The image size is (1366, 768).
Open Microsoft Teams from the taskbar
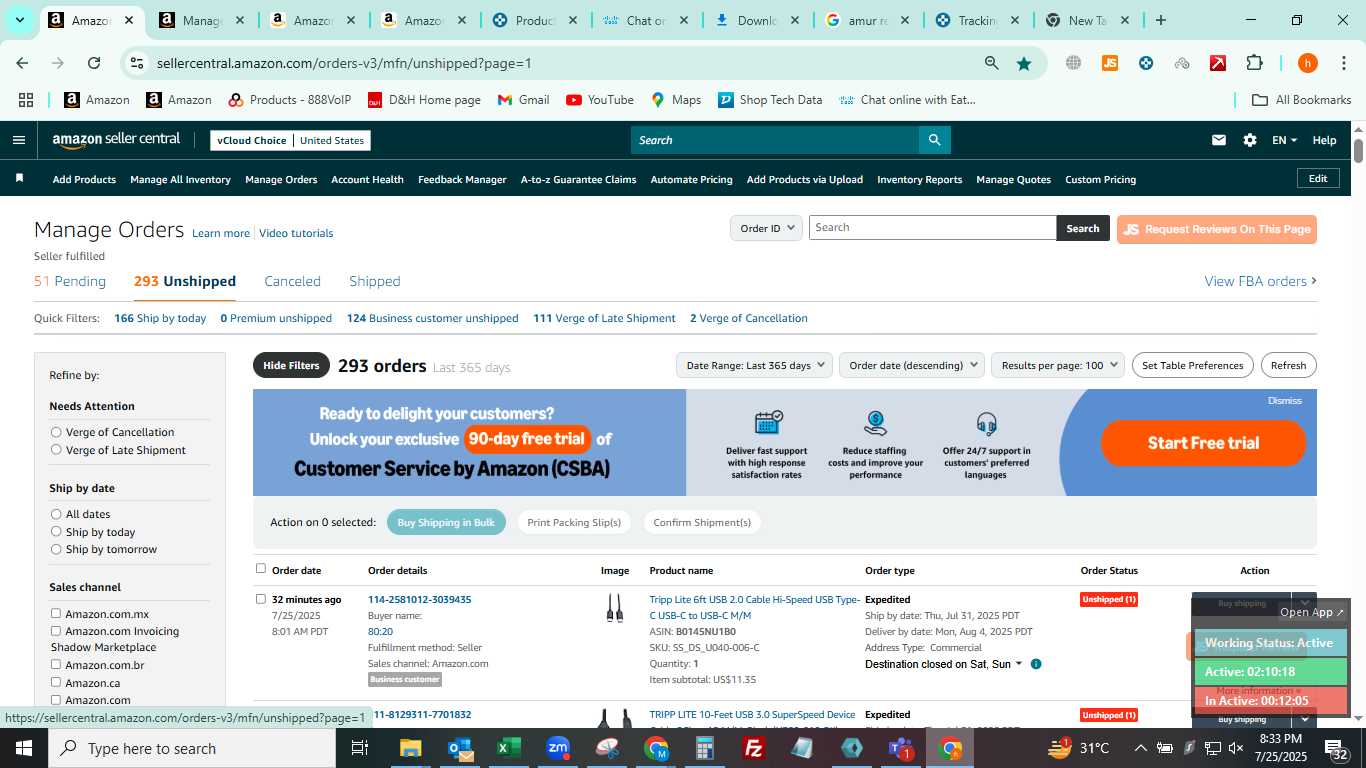(901, 748)
